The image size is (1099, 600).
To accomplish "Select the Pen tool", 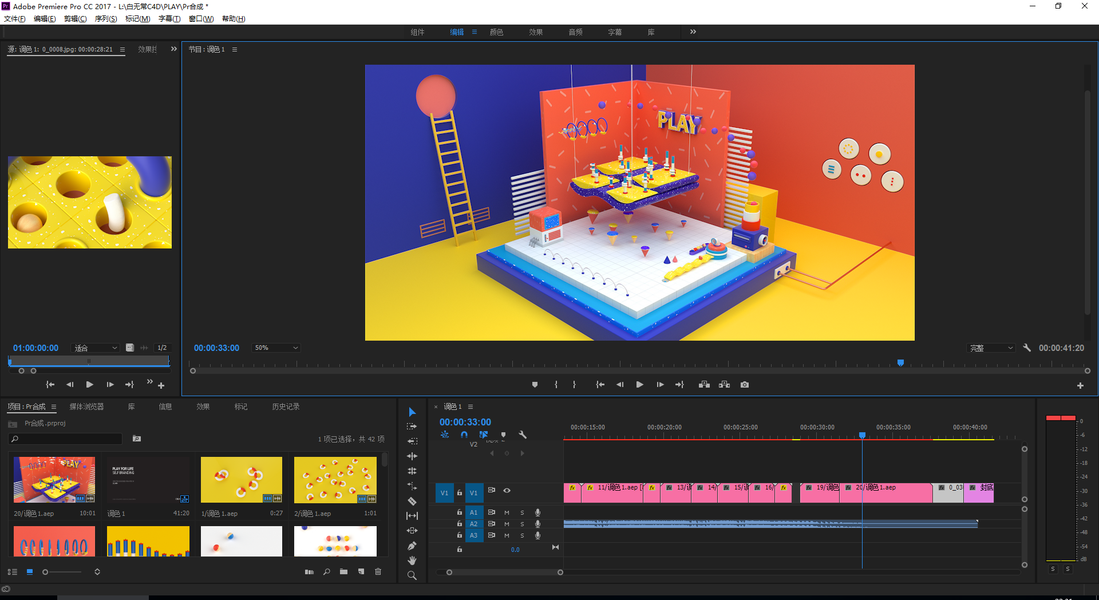I will pyautogui.click(x=411, y=545).
